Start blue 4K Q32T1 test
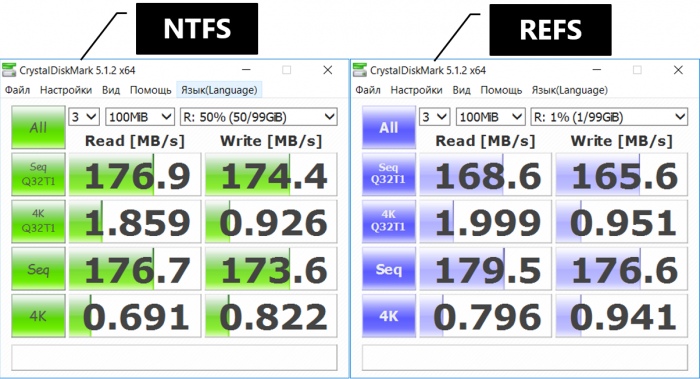 click(x=389, y=221)
